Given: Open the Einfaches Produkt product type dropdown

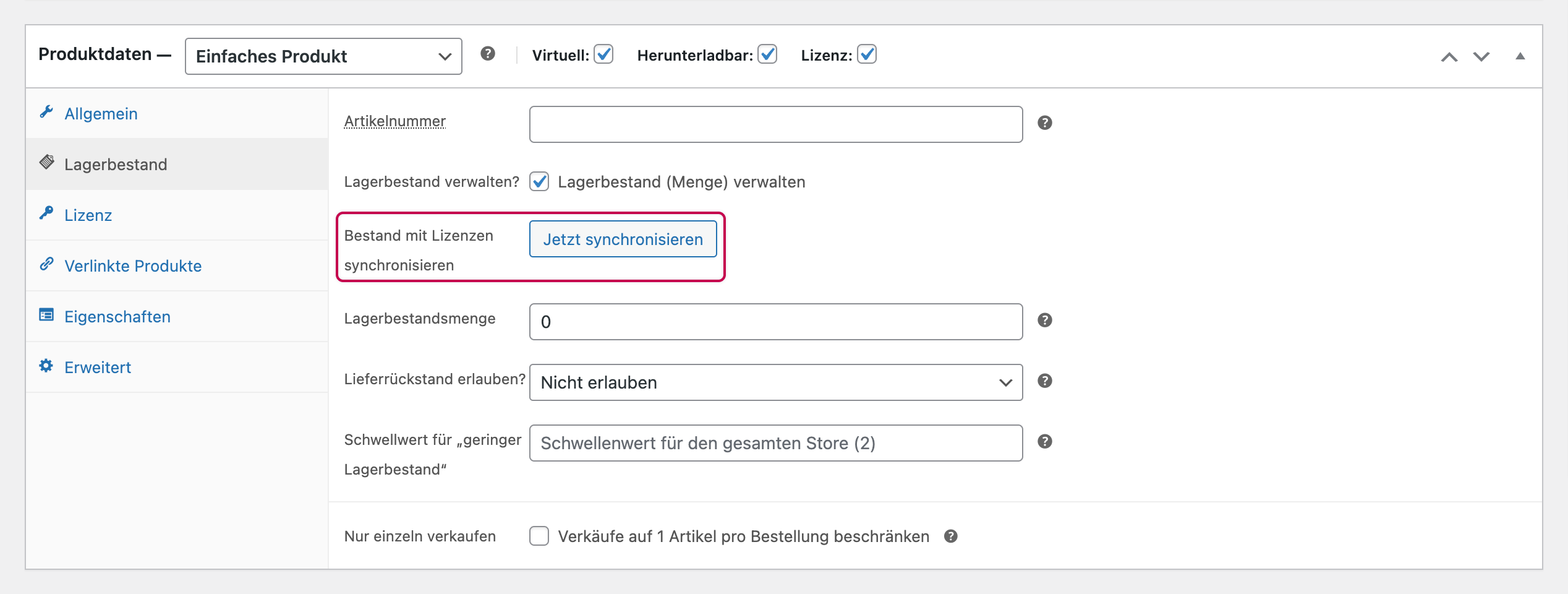Looking at the screenshot, I should coord(323,56).
